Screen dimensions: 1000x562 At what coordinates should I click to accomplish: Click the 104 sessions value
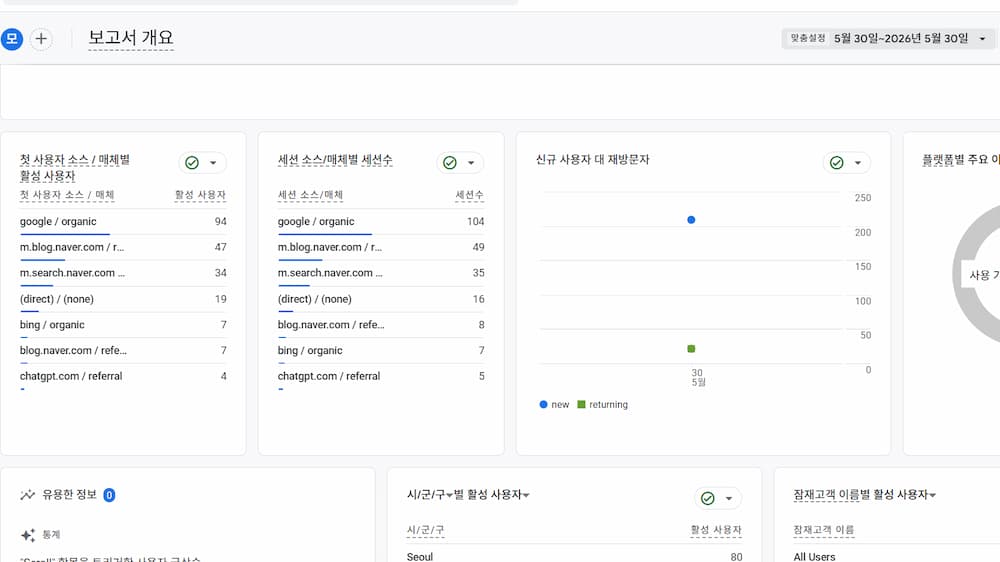pos(476,221)
